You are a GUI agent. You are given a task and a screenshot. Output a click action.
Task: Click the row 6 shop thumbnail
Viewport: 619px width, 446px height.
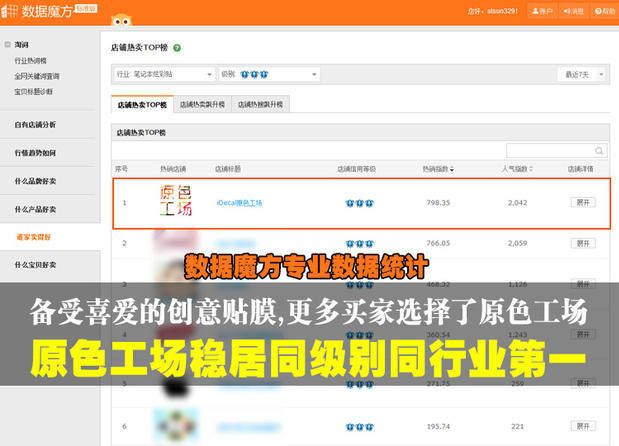176,425
